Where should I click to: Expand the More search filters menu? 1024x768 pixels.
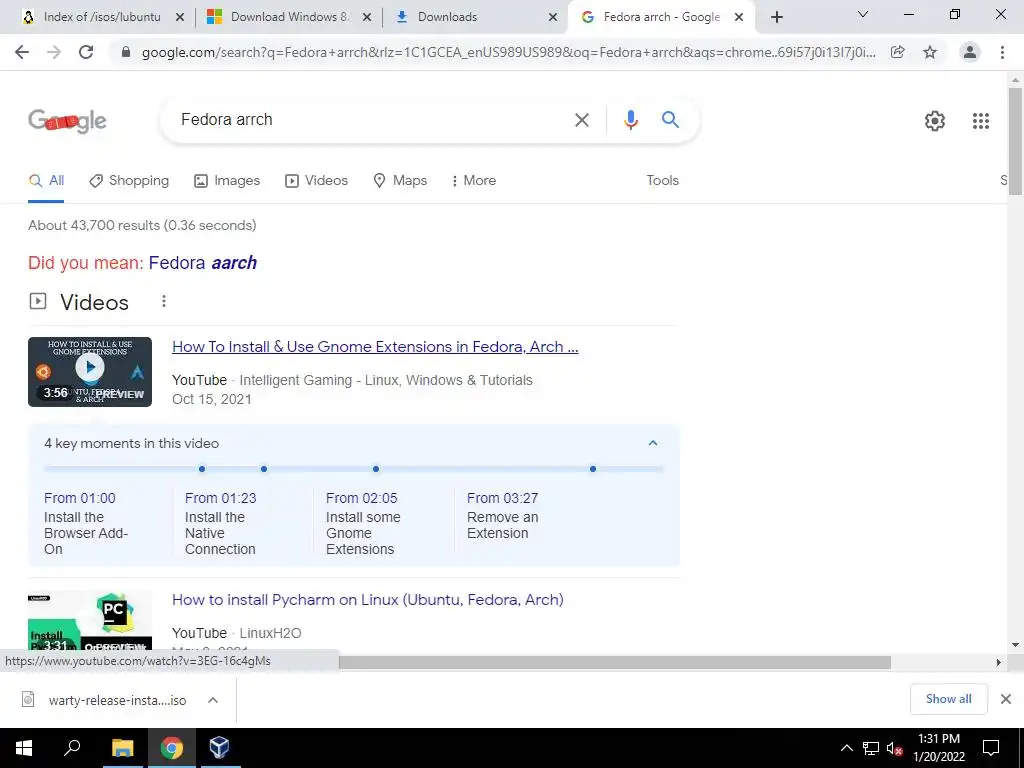click(474, 181)
